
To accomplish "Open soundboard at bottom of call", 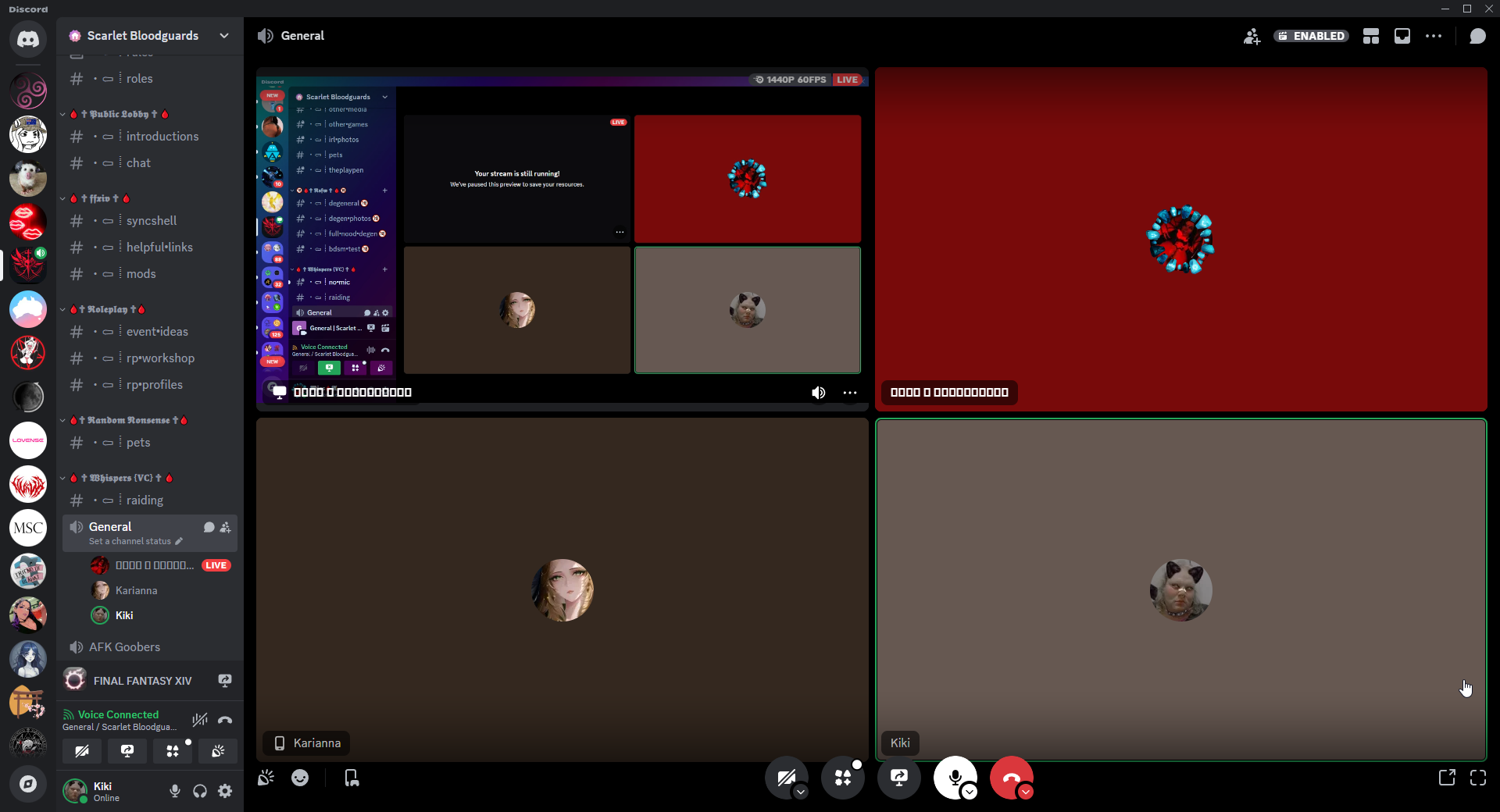I will pos(266,778).
